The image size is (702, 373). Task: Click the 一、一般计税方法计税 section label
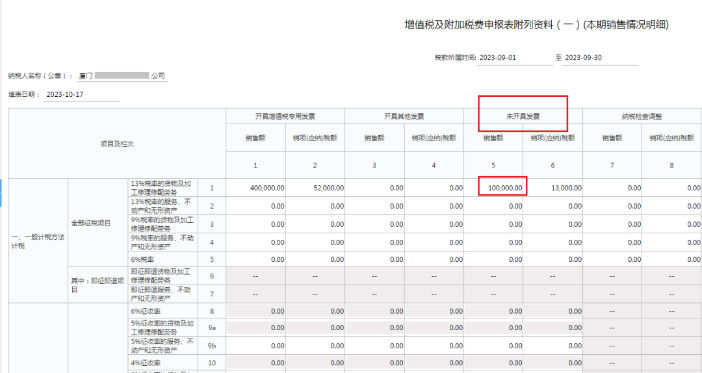tap(38, 241)
